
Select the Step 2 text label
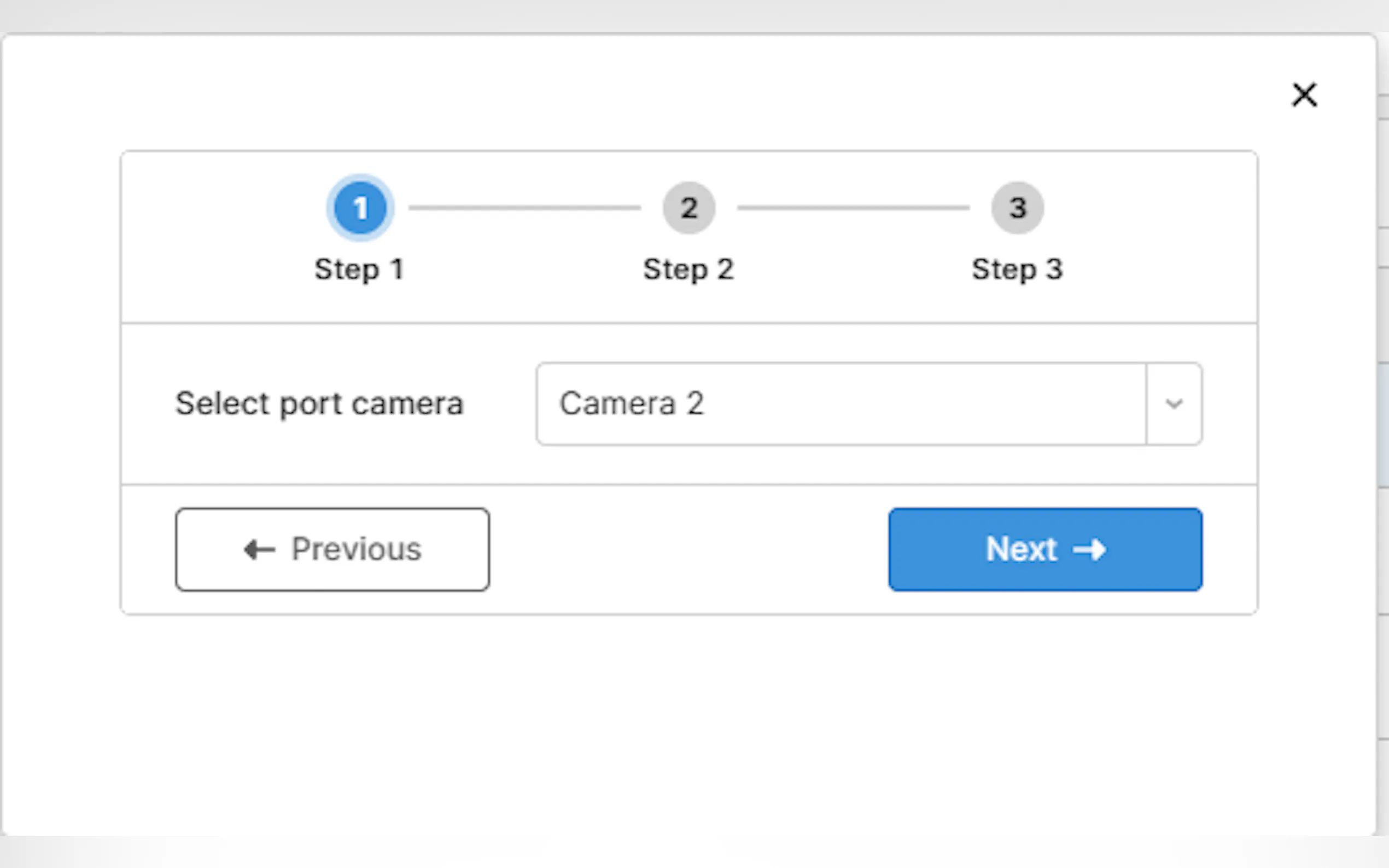[x=688, y=269]
